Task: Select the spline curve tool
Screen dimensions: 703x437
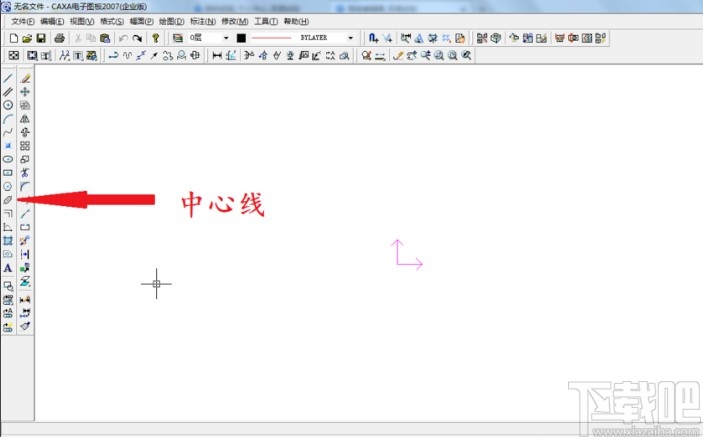Action: tap(8, 132)
